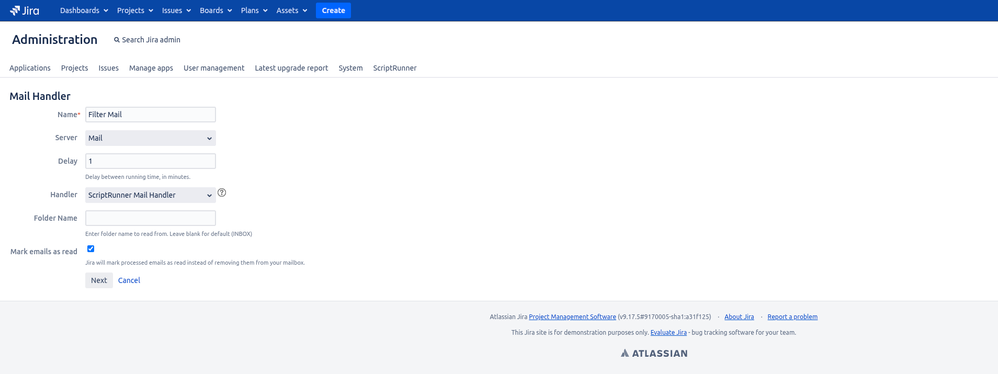Image resolution: width=998 pixels, height=374 pixels.
Task: Switch to the System admin tab
Action: pyautogui.click(x=351, y=68)
